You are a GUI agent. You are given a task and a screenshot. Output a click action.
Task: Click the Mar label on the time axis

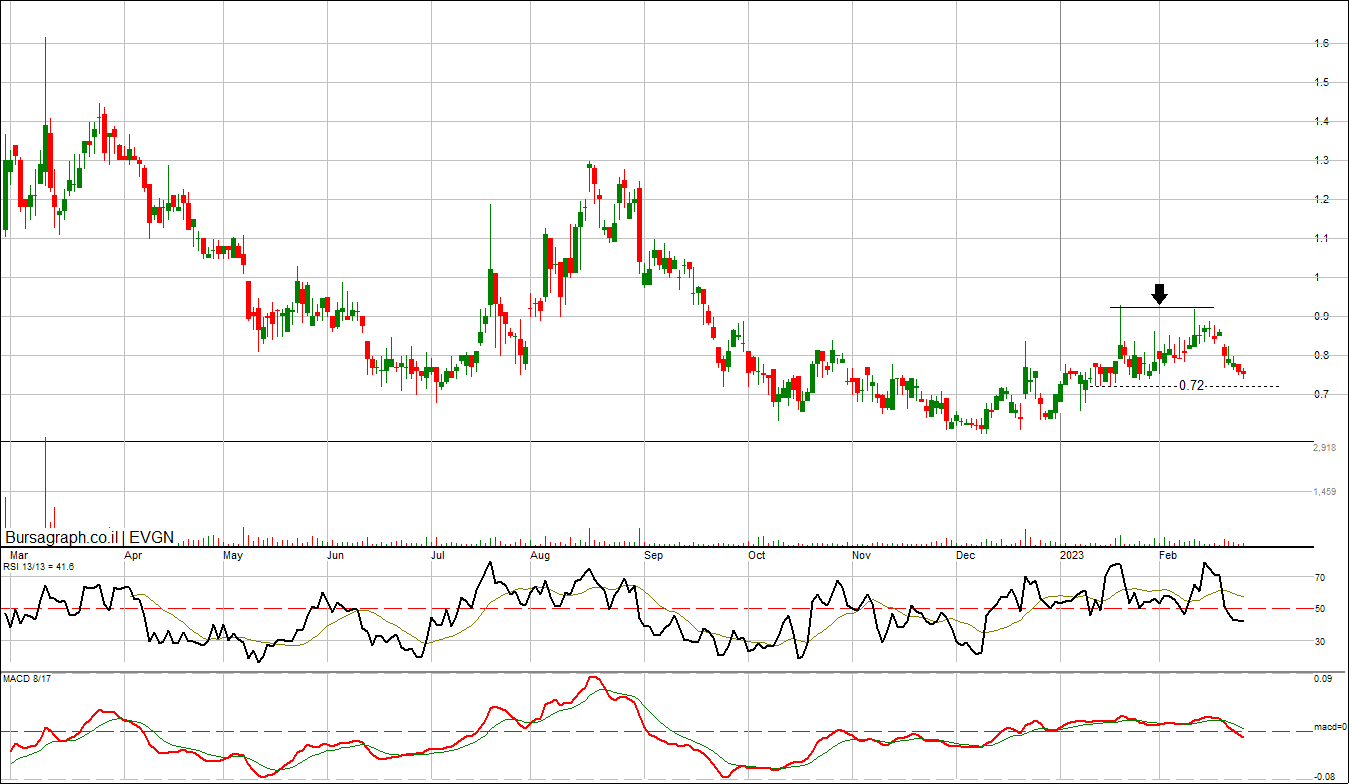(18, 554)
